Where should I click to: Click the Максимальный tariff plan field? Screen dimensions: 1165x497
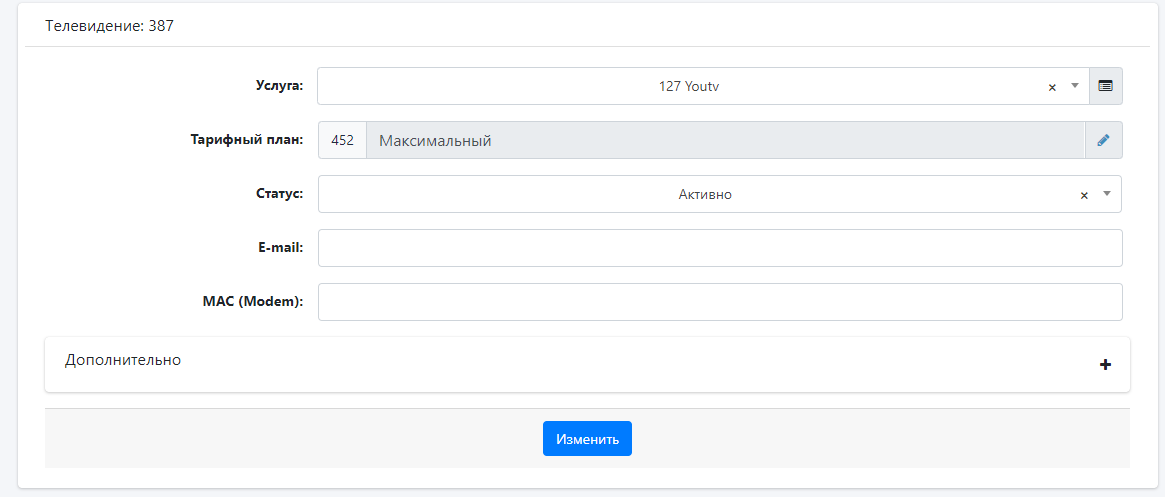725,140
